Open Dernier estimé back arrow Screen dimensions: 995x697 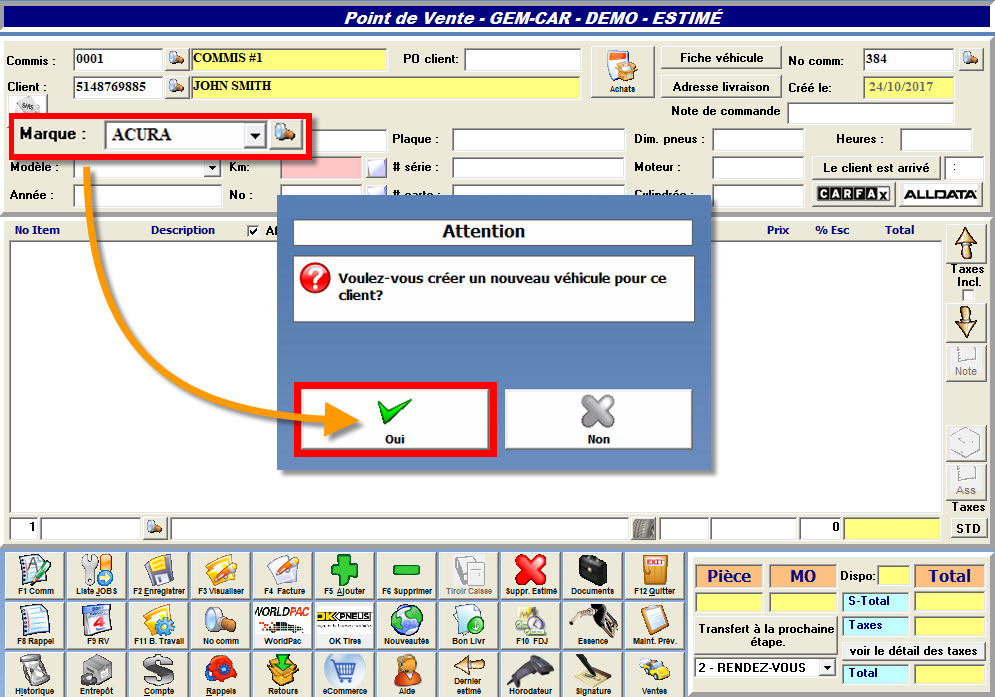469,674
